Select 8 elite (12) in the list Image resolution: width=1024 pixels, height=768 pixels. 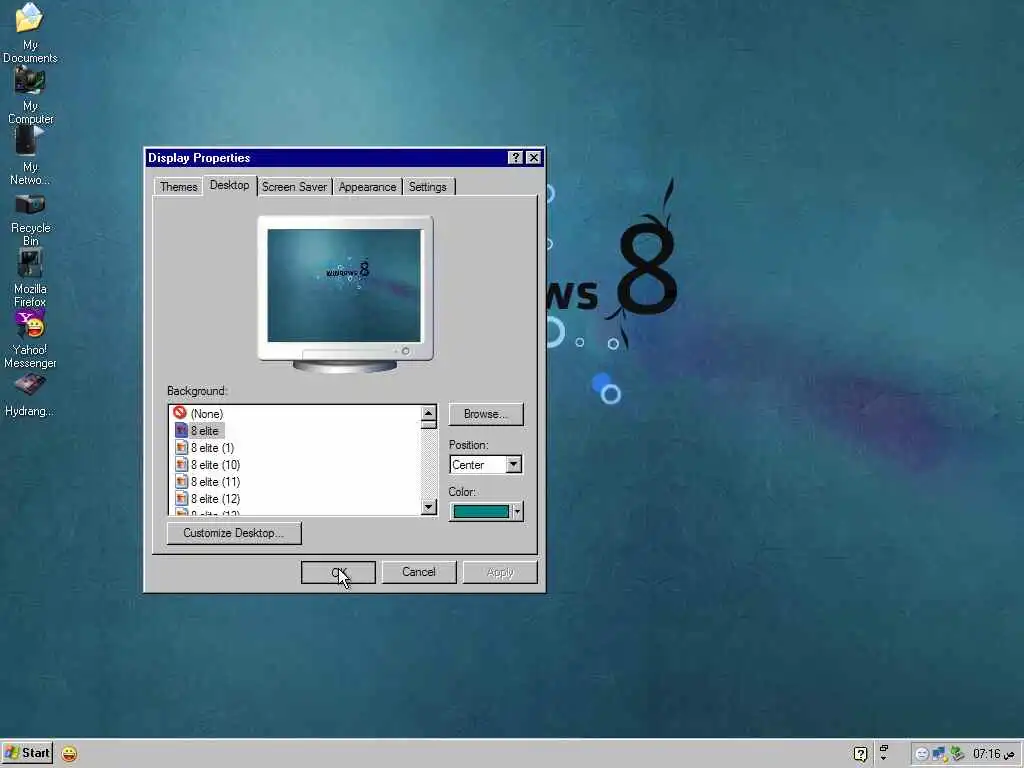[x=216, y=499]
